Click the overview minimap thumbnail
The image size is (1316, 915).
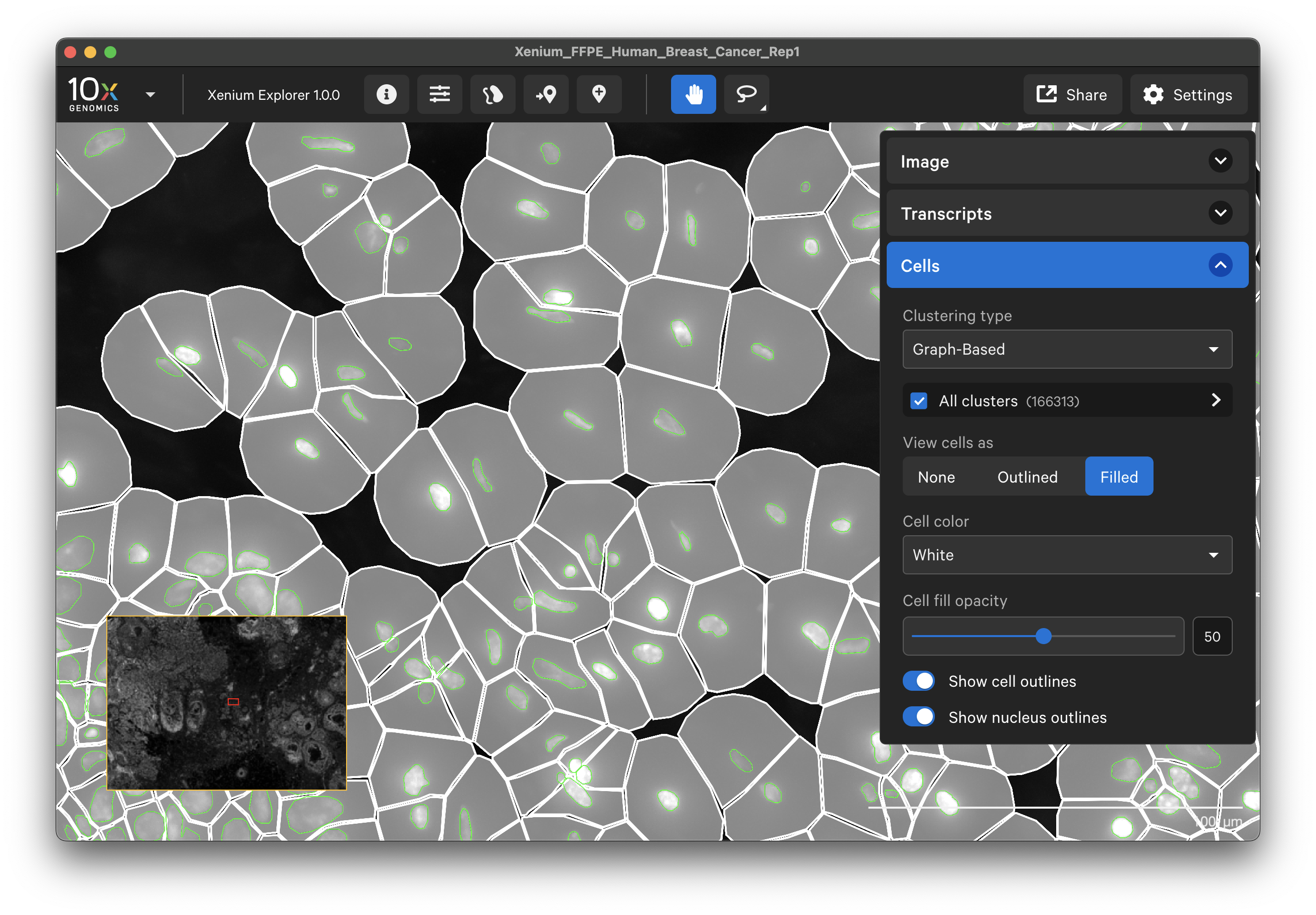[227, 703]
